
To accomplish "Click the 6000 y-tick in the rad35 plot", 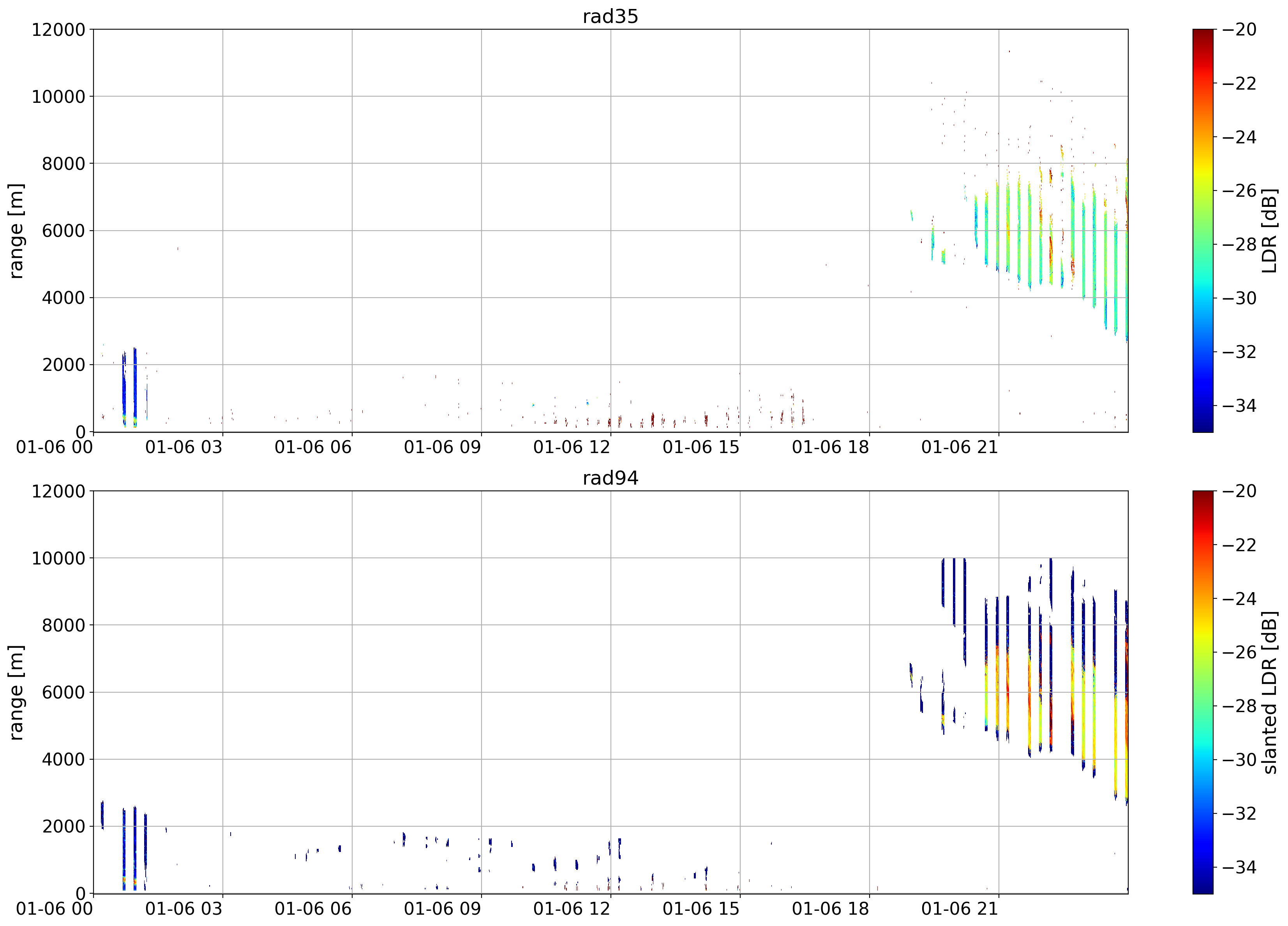I will coord(63,231).
